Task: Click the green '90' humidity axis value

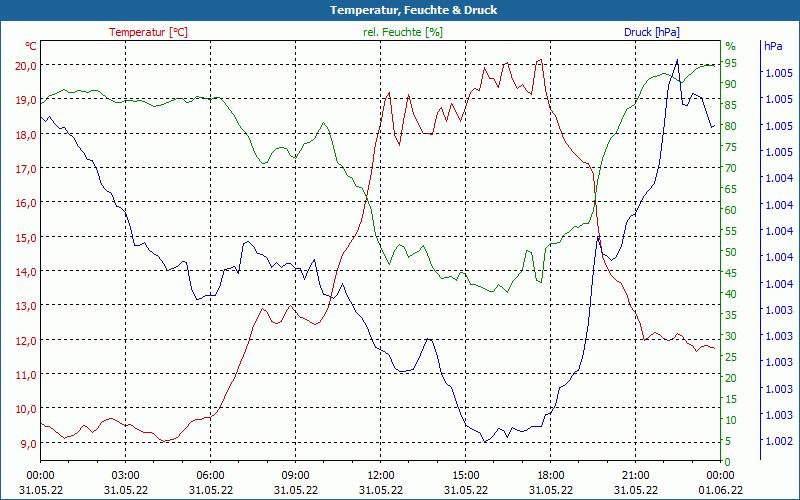Action: [x=731, y=84]
